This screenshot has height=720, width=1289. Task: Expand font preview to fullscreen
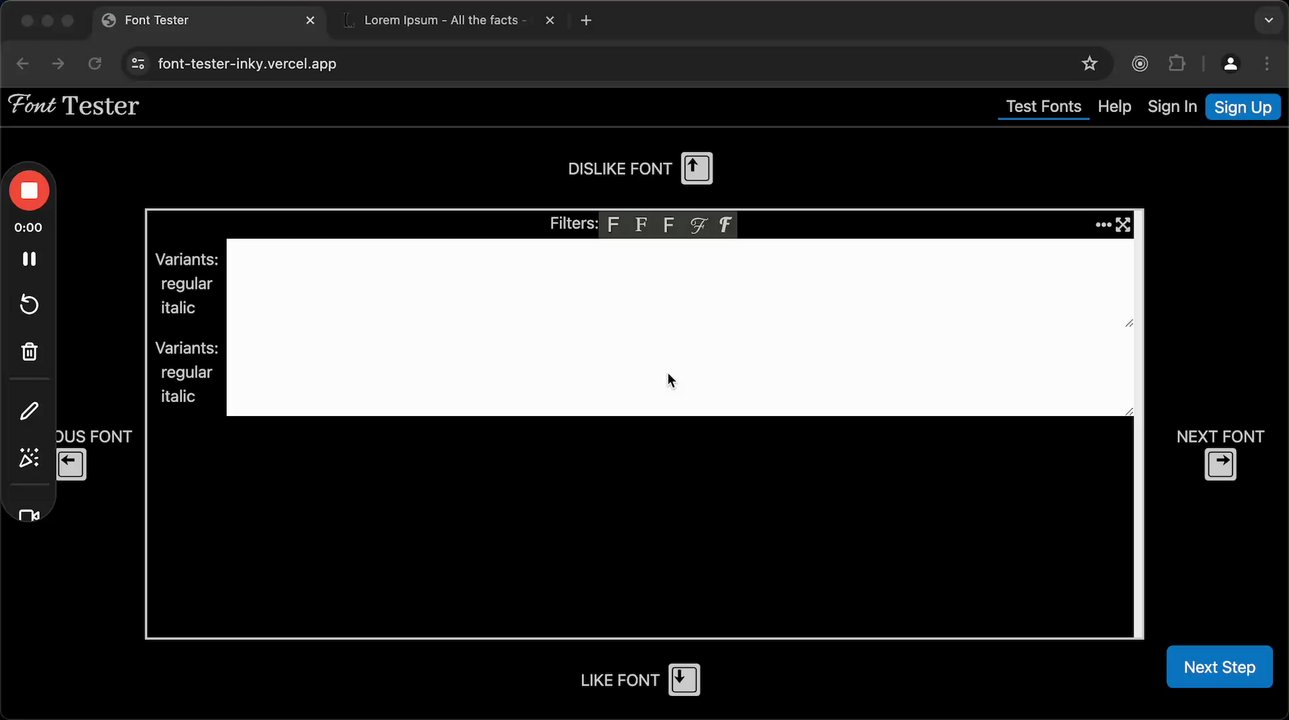click(1123, 225)
